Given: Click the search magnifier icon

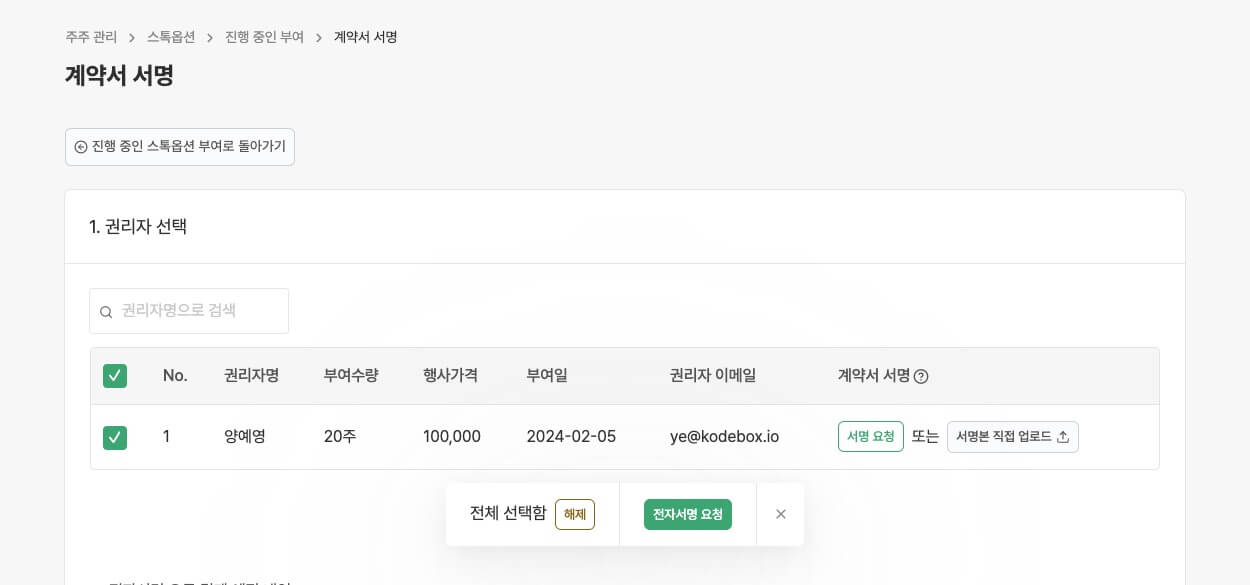Looking at the screenshot, I should (x=106, y=312).
